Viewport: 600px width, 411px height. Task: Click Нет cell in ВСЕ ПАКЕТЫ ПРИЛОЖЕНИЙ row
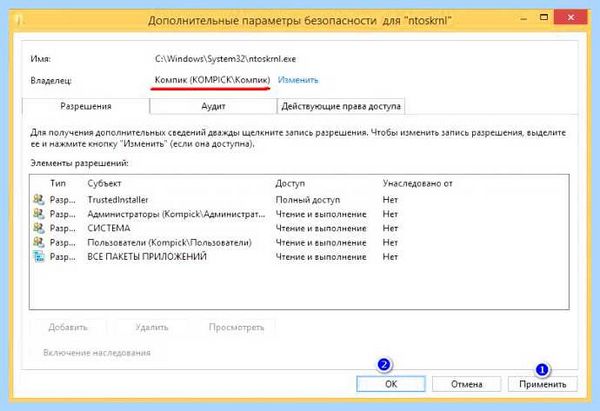click(x=390, y=256)
